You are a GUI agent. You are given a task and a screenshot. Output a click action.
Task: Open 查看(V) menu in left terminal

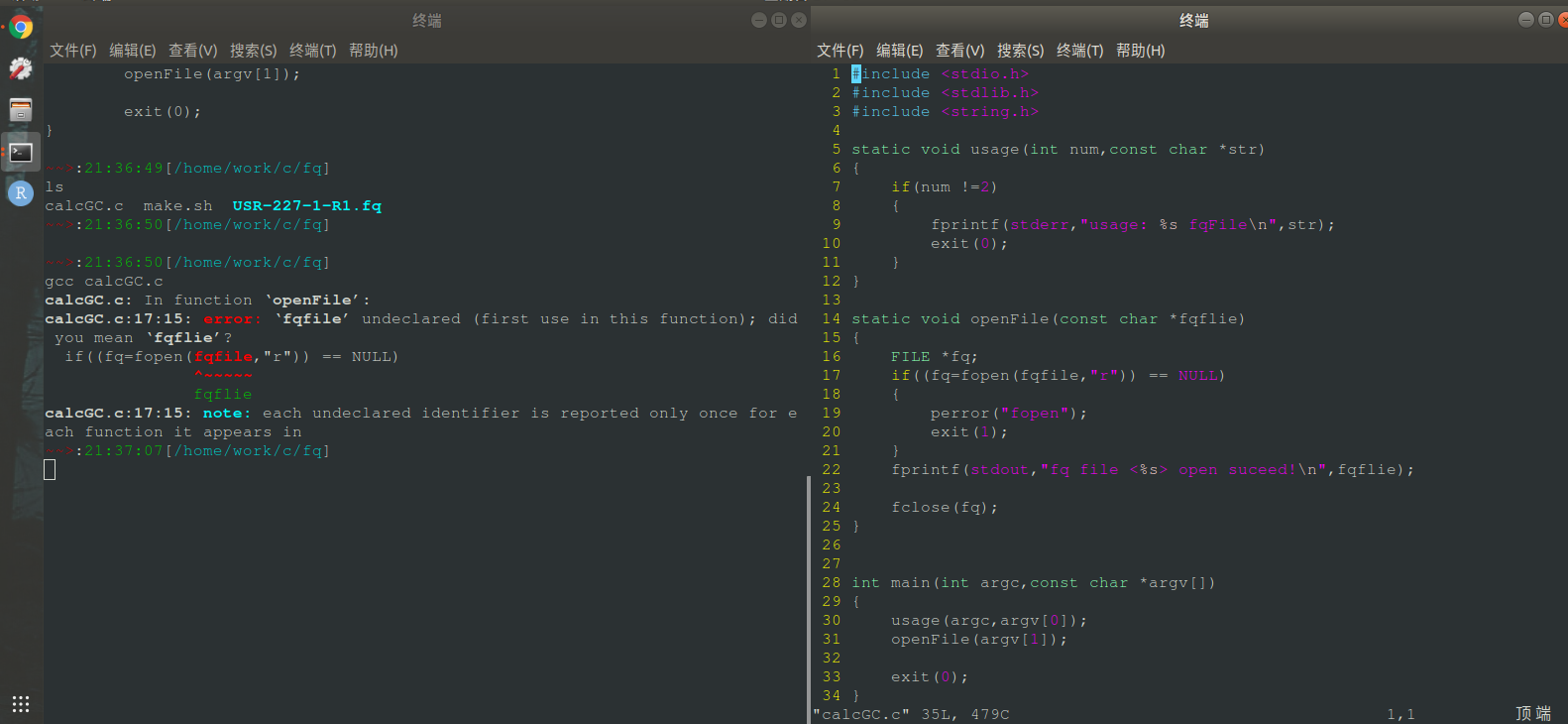(193, 51)
